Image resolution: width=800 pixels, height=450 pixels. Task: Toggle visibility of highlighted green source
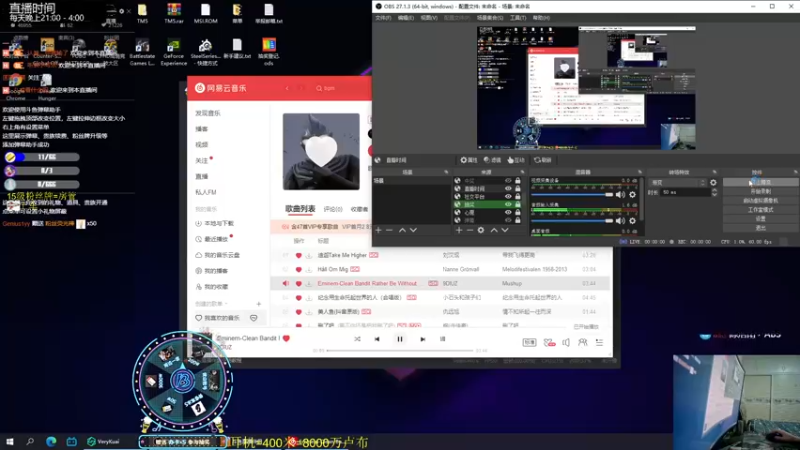coord(508,204)
